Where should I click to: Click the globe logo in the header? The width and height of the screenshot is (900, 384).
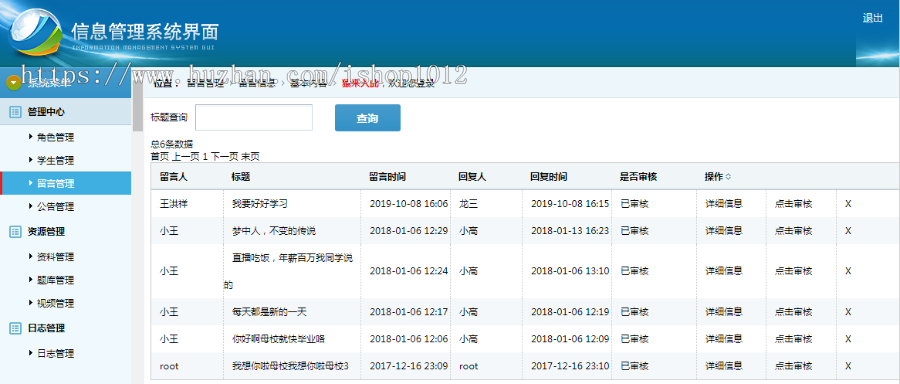point(36,33)
